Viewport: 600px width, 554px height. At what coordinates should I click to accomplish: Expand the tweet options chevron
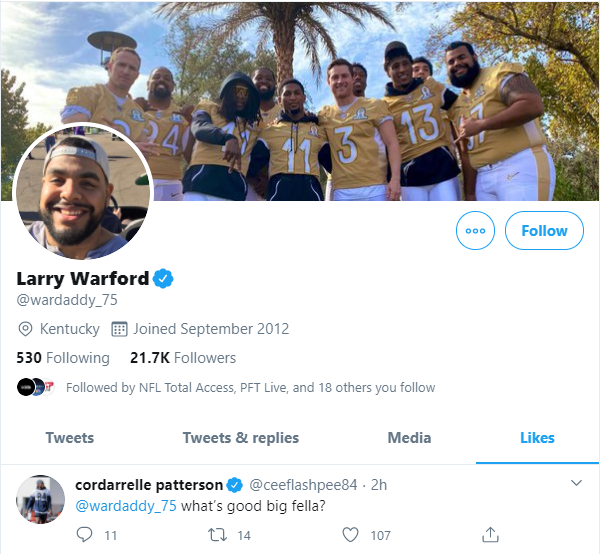coord(576,484)
